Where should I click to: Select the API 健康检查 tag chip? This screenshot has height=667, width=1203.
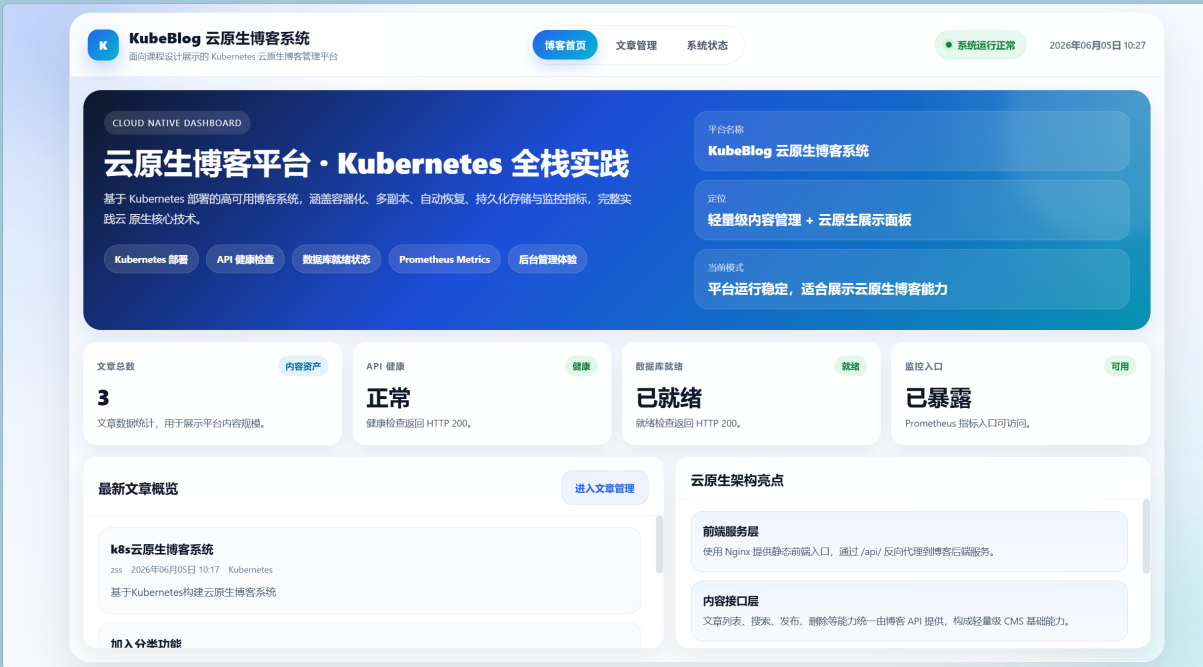click(x=246, y=259)
